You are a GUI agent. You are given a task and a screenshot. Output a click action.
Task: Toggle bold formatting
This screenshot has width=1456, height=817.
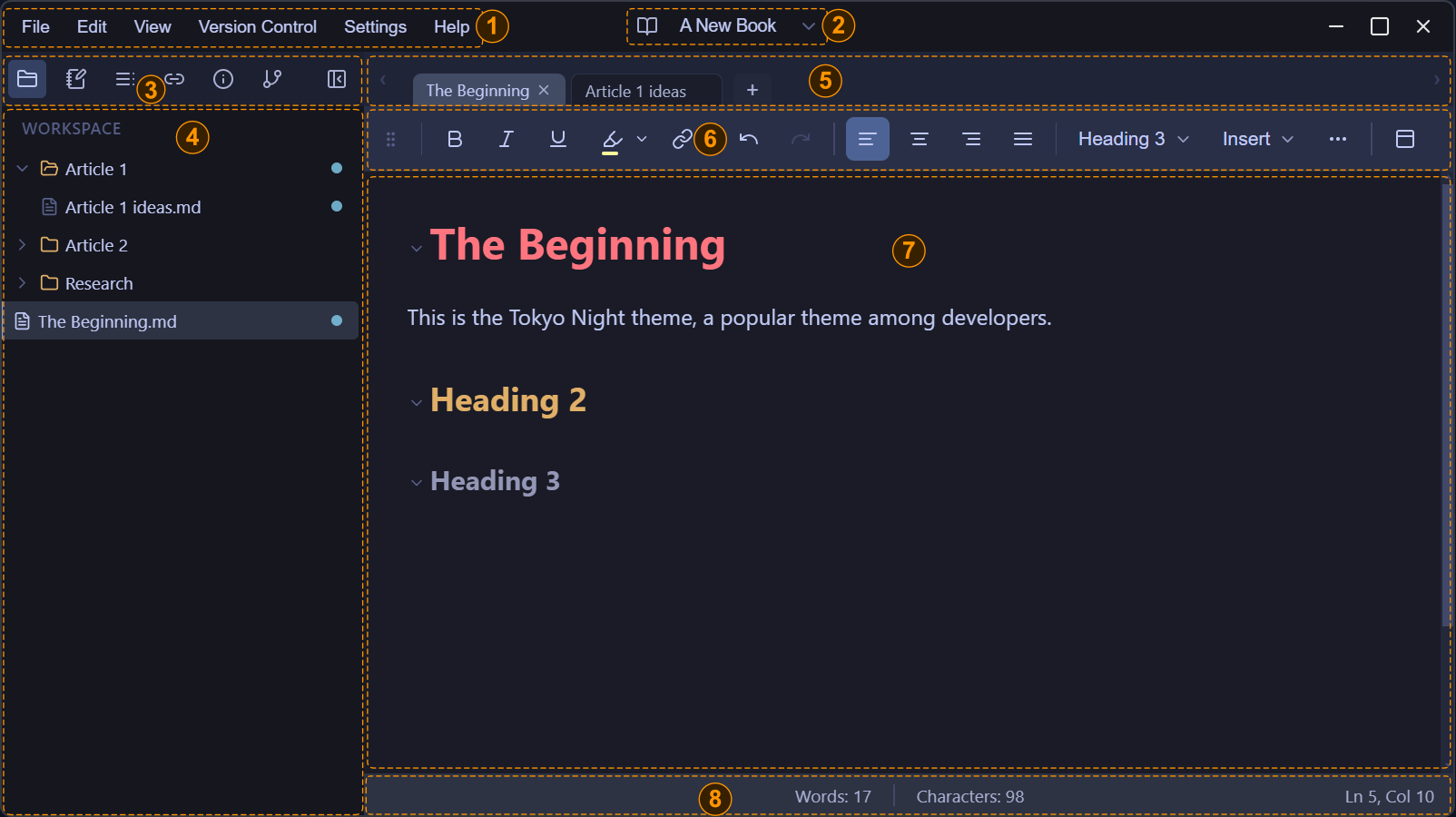pos(455,139)
